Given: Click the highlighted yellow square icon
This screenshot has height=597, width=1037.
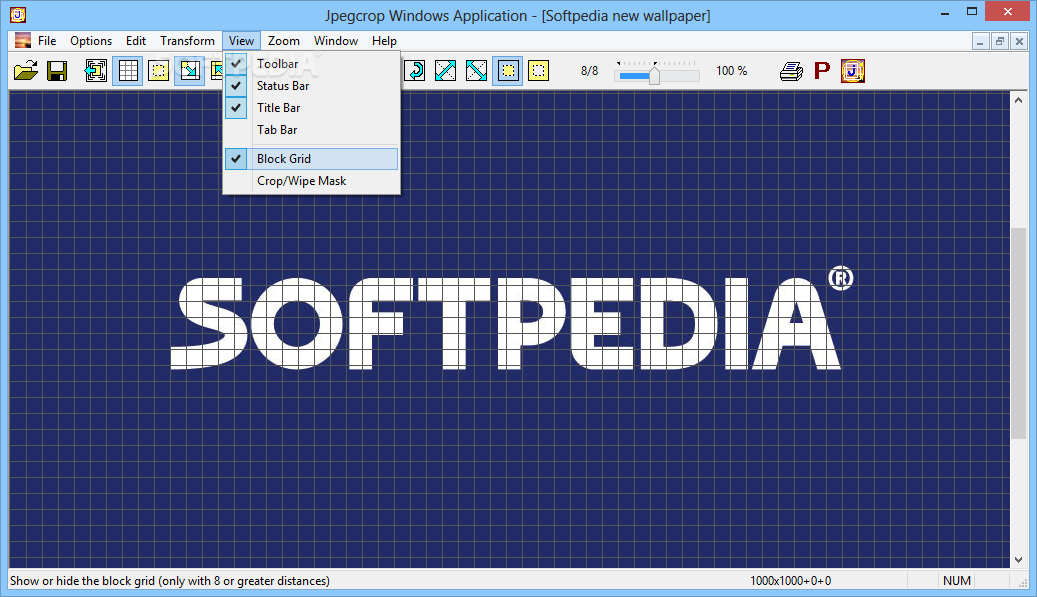Looking at the screenshot, I should click(x=507, y=71).
